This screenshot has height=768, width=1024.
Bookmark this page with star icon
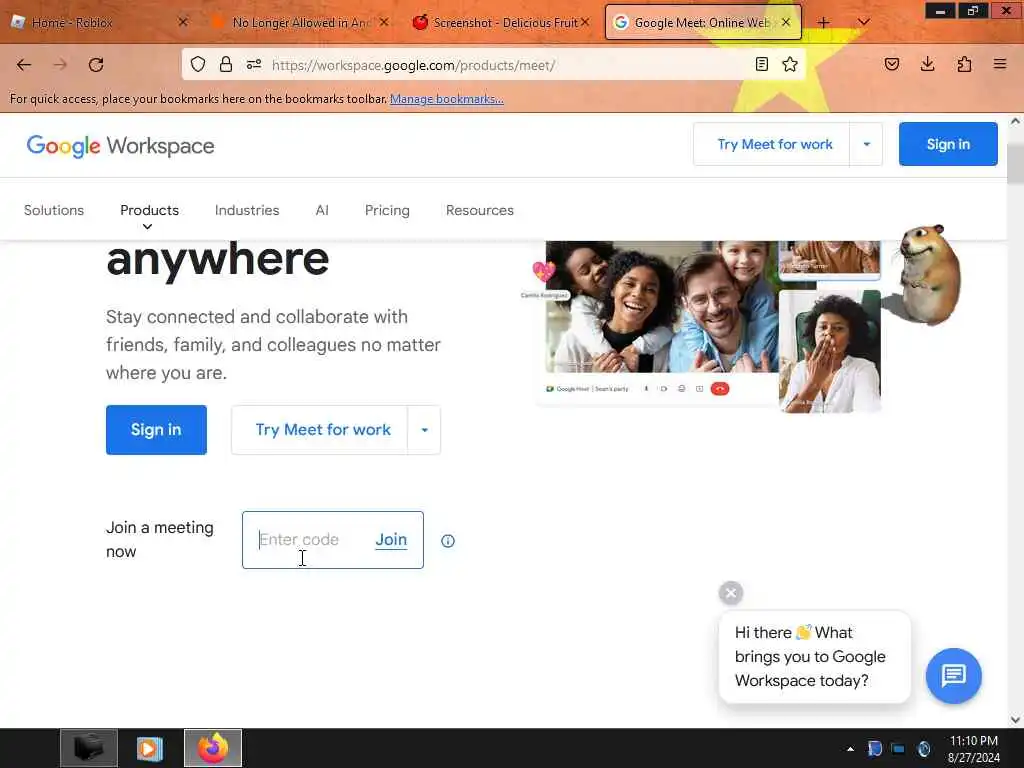coord(790,64)
